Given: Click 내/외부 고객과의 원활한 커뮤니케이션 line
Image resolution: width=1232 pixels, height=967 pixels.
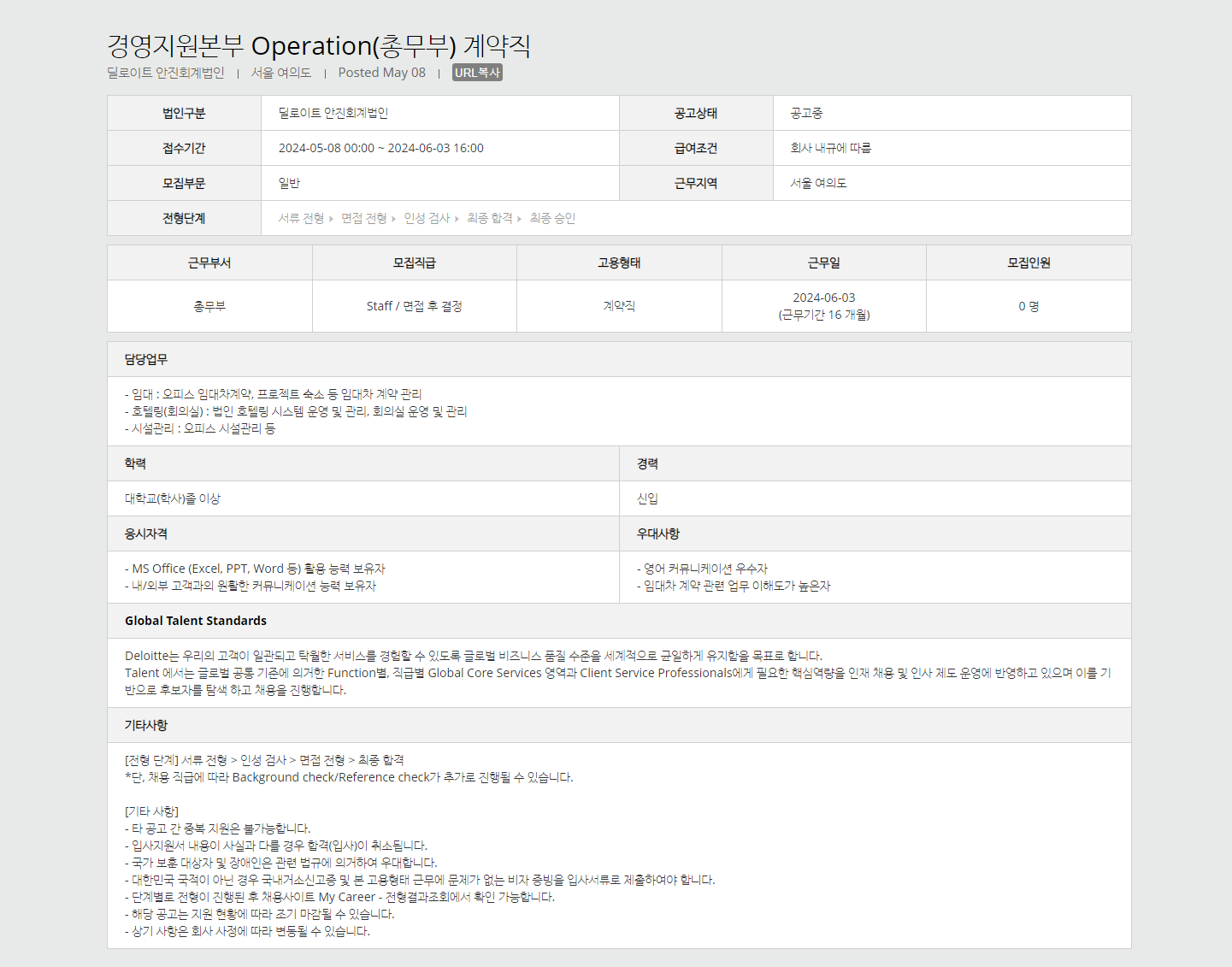Looking at the screenshot, I should [x=251, y=586].
